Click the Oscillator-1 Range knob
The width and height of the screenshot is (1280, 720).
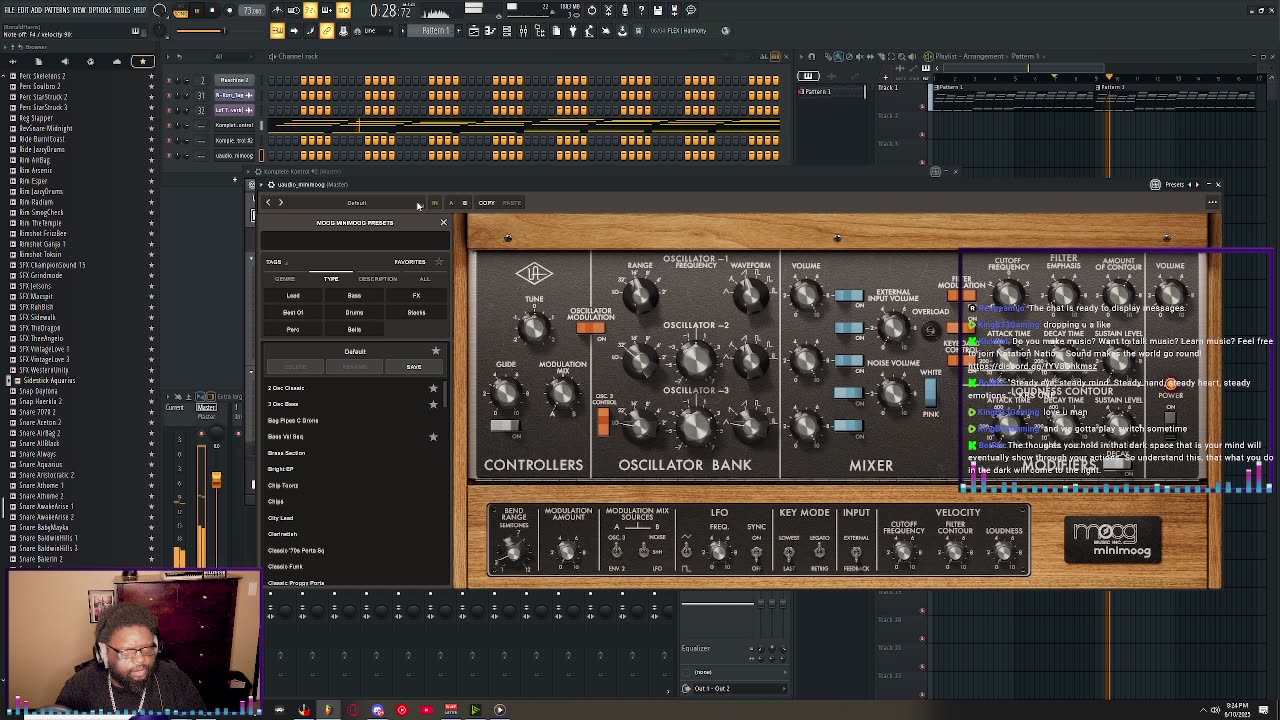(x=641, y=294)
